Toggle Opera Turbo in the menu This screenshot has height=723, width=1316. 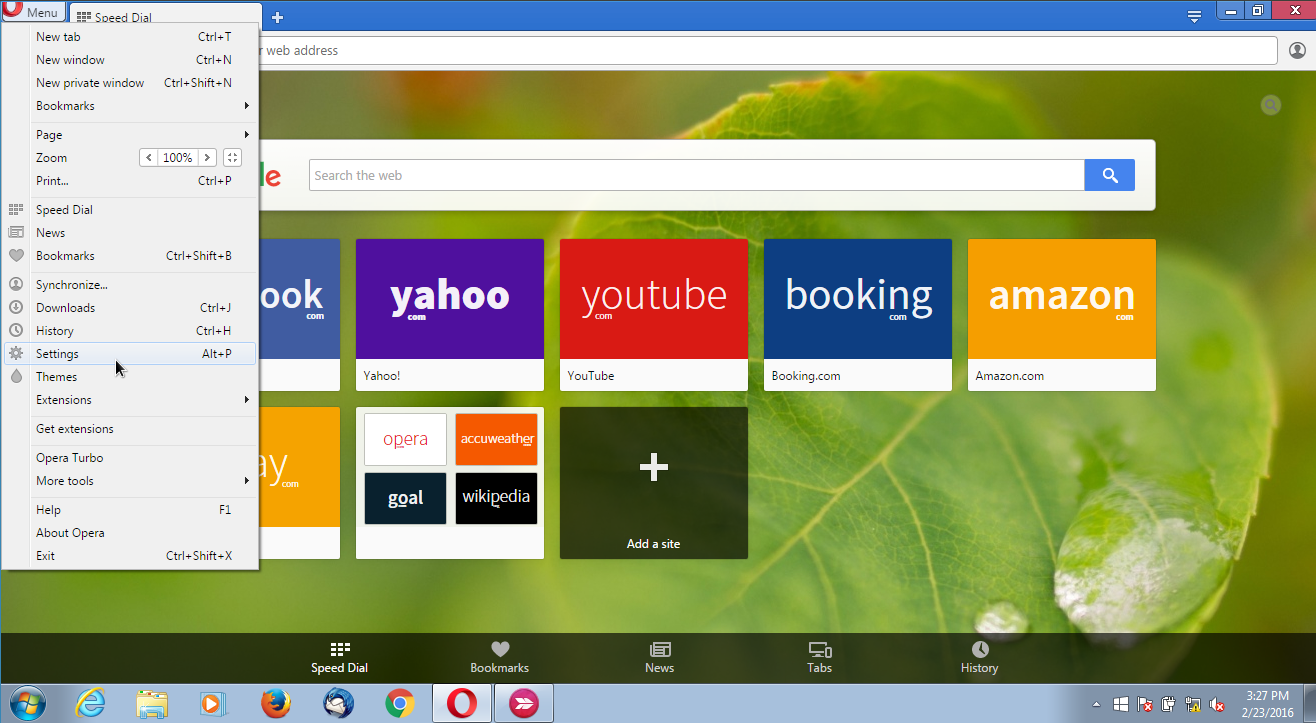(130, 458)
